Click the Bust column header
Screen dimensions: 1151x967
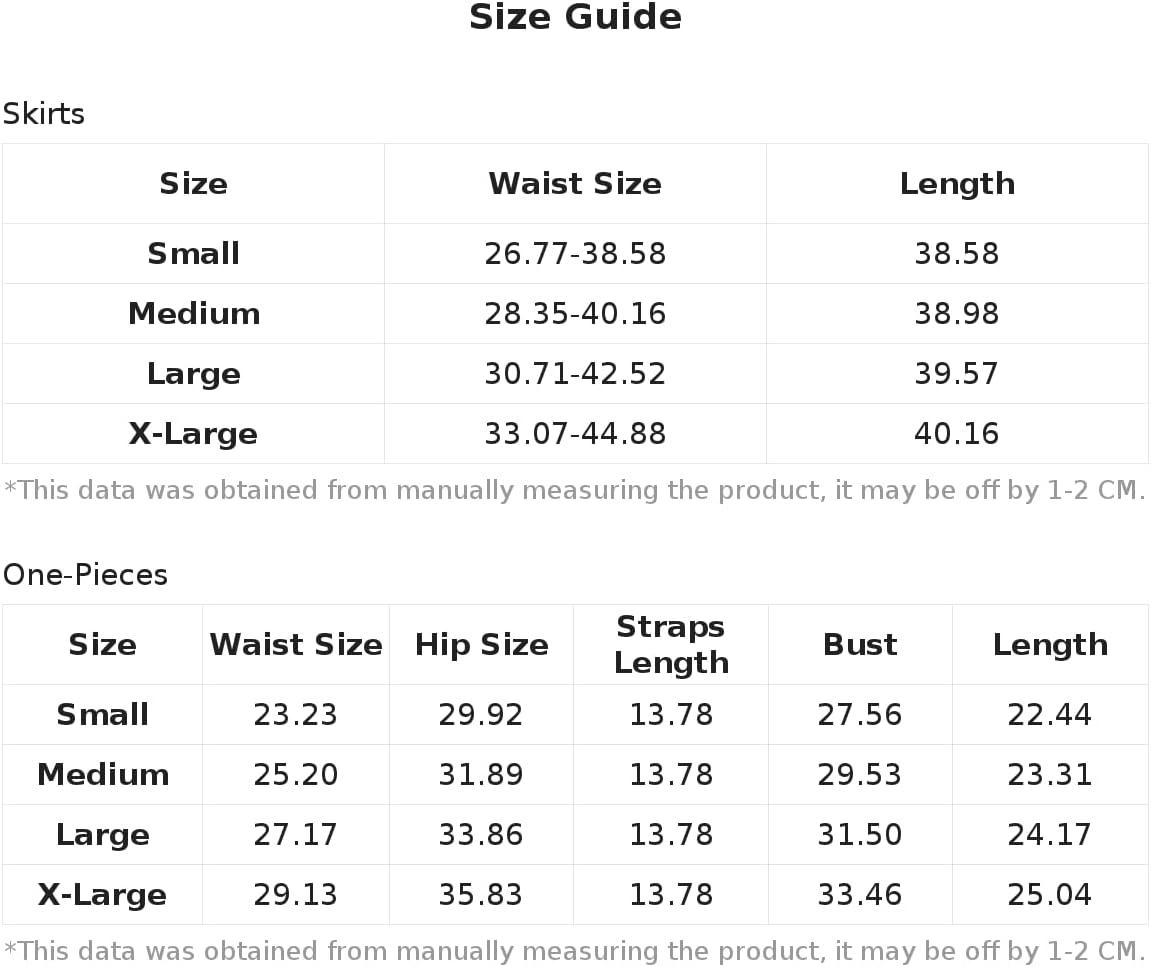[860, 645]
